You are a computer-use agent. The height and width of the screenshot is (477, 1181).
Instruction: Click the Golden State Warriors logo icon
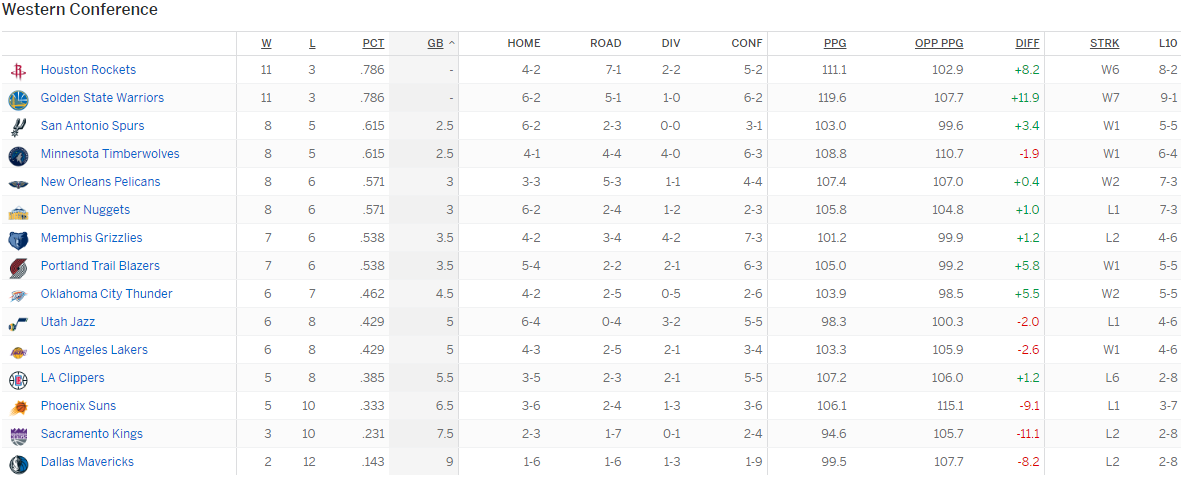click(18, 99)
